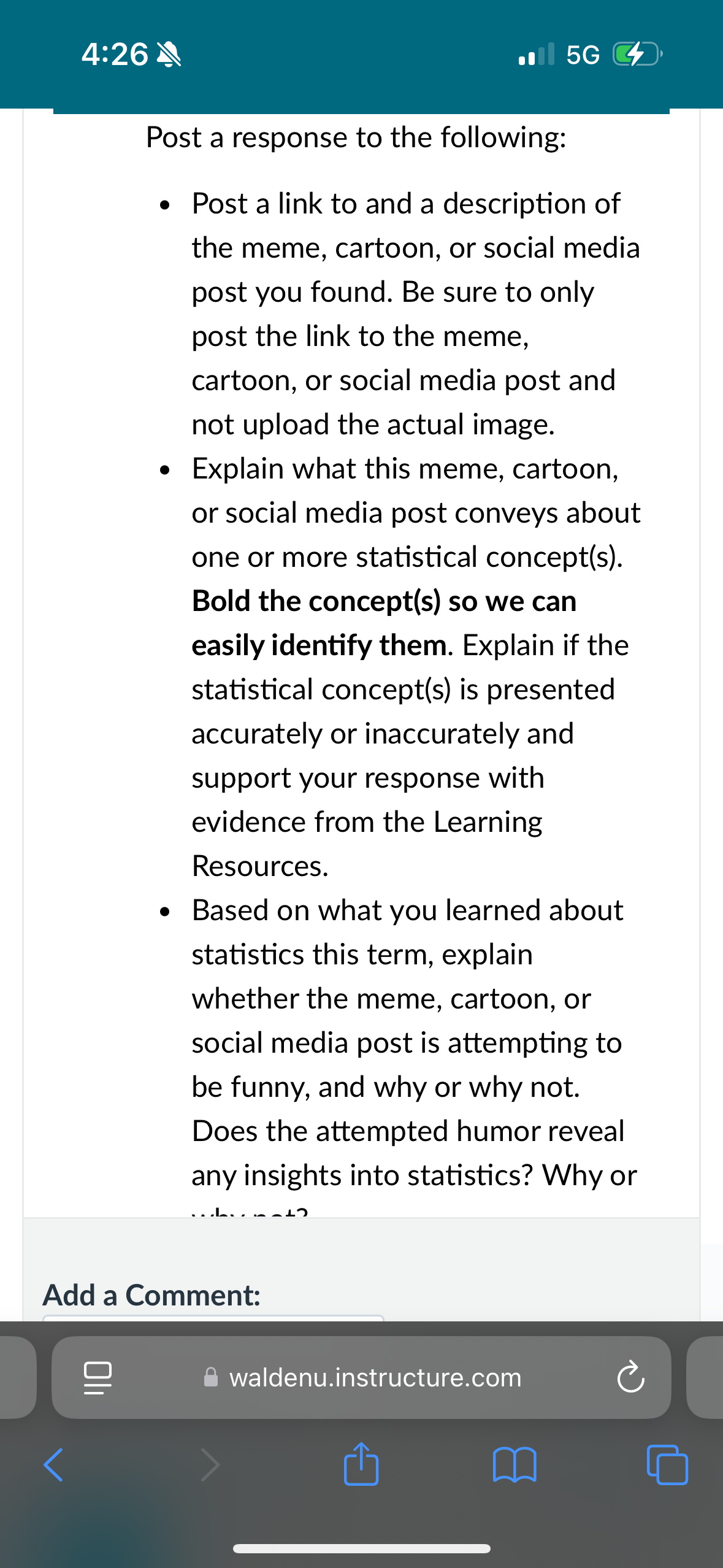Switch to the adjacent tab on left edge
This screenshot has height=1568, width=723.
tap(18, 1377)
